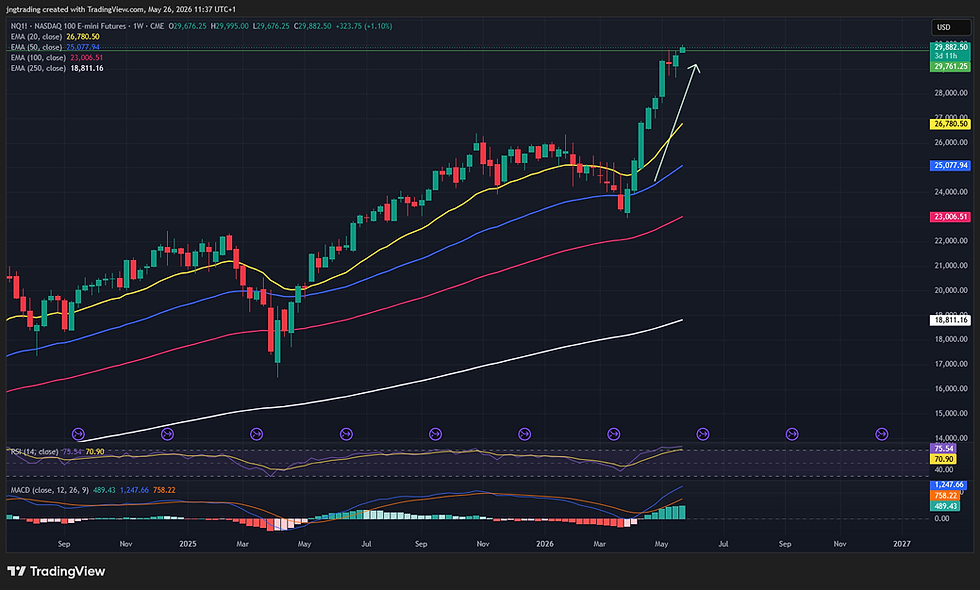Click the blue 25,077.94 EMA price label
The width and height of the screenshot is (980, 590).
tap(951, 166)
